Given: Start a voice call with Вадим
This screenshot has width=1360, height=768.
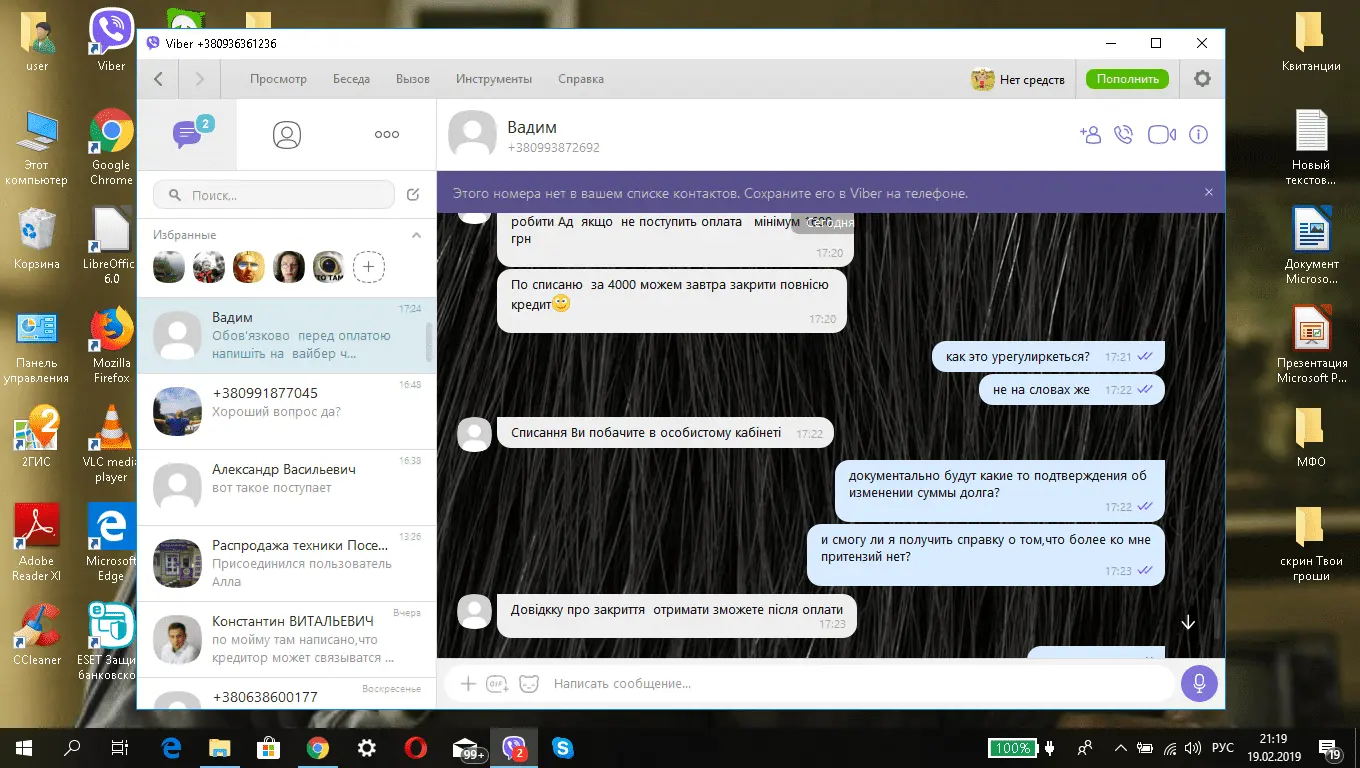Looking at the screenshot, I should click(x=1124, y=134).
